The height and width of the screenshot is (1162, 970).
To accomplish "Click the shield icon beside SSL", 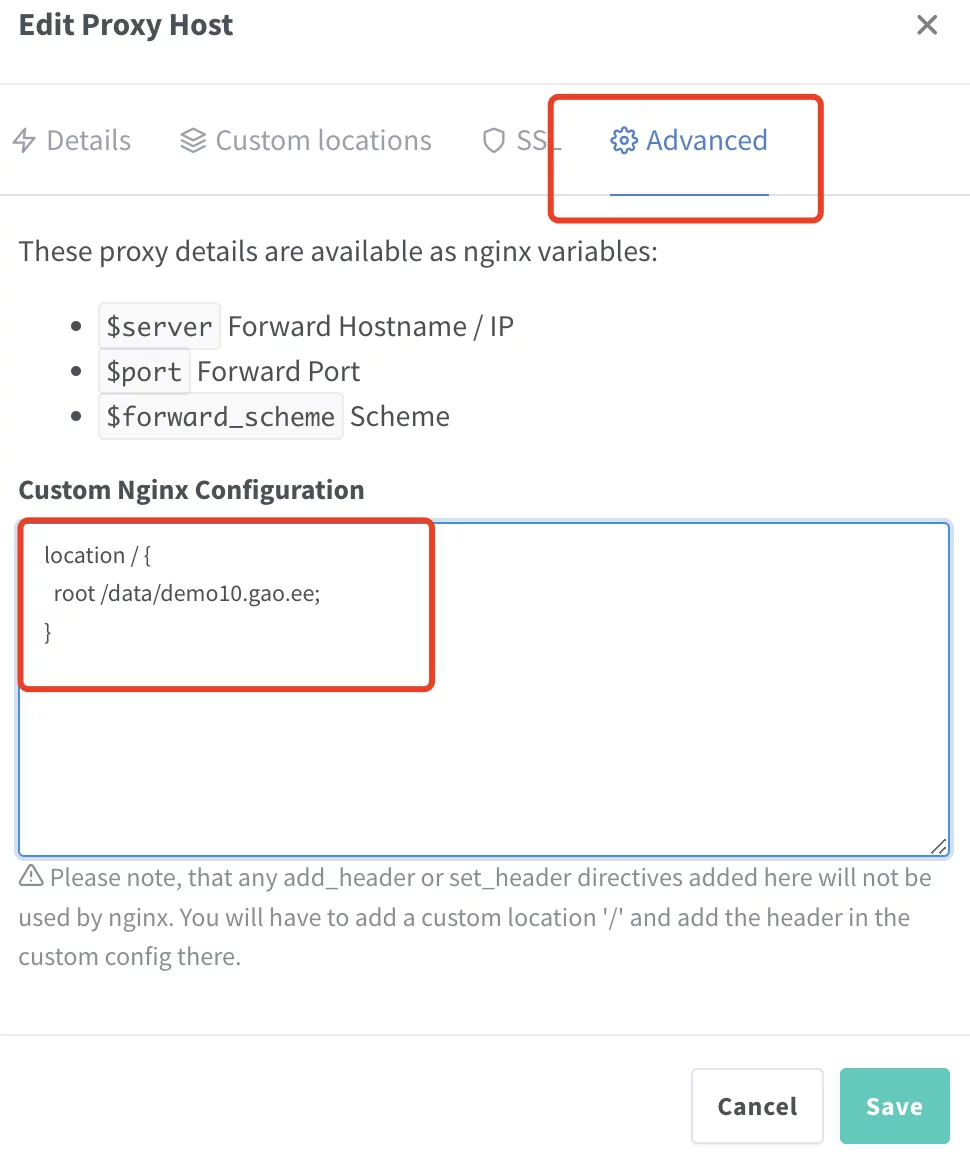I will [x=494, y=141].
